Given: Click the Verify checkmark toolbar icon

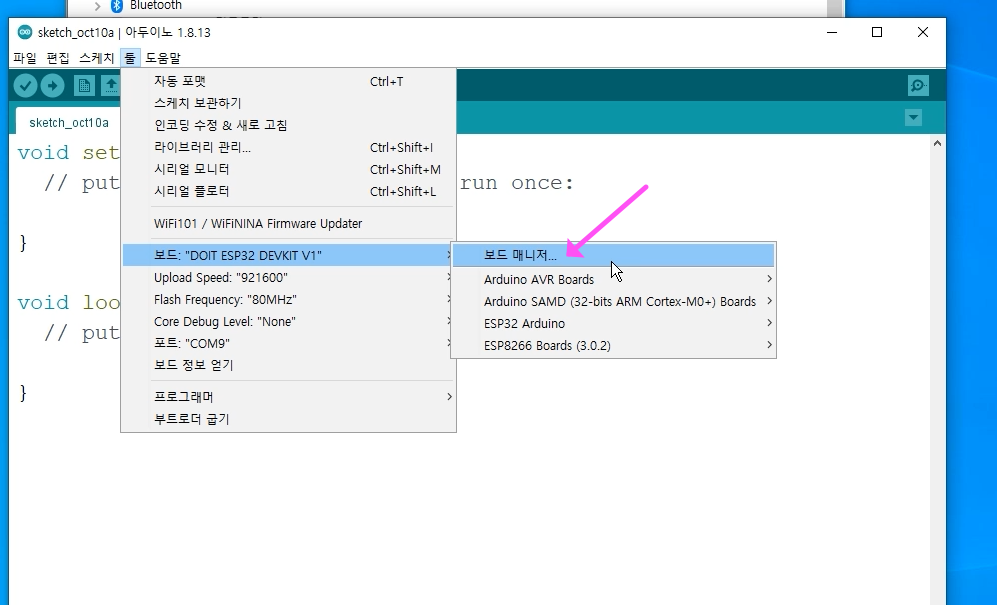Looking at the screenshot, I should pyautogui.click(x=25, y=85).
